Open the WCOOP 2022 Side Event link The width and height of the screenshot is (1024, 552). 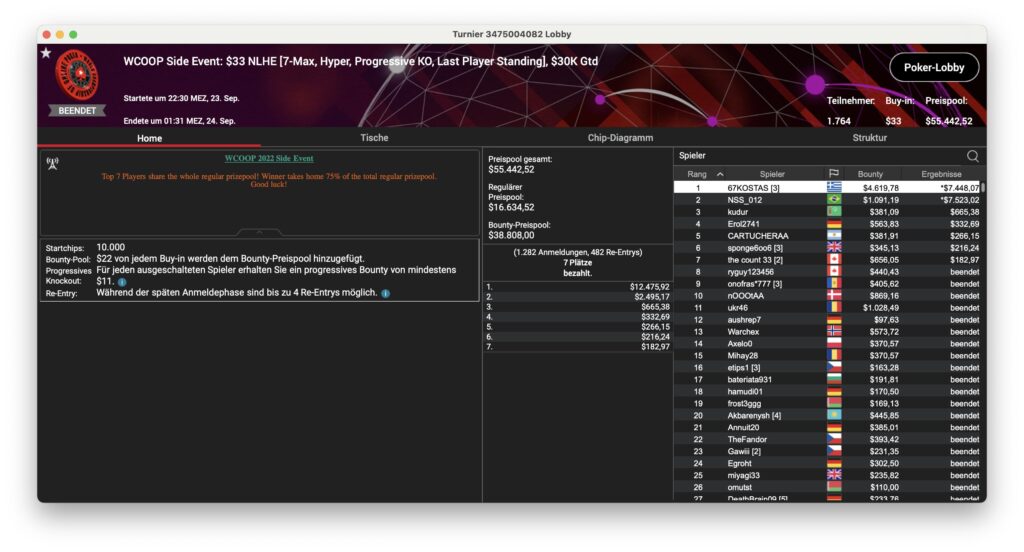point(268,158)
